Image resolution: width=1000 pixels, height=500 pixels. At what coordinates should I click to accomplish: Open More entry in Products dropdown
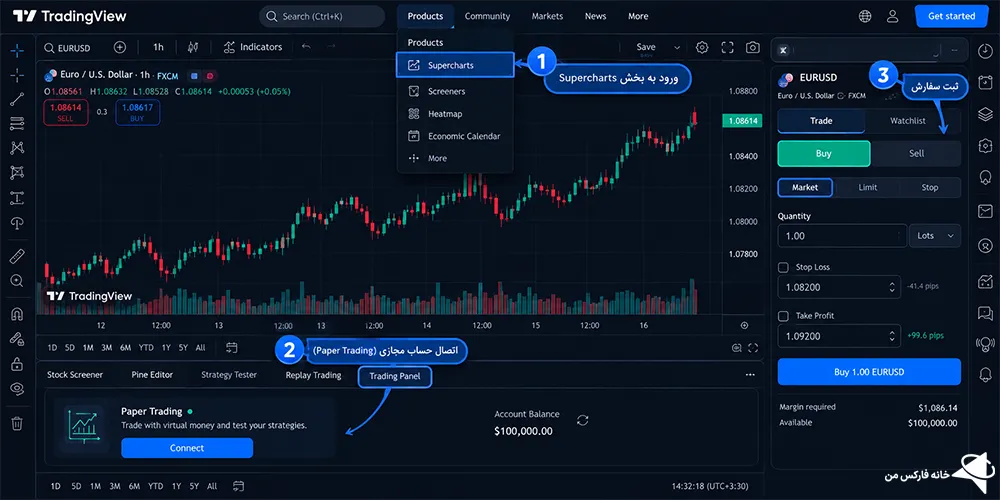pos(454,158)
